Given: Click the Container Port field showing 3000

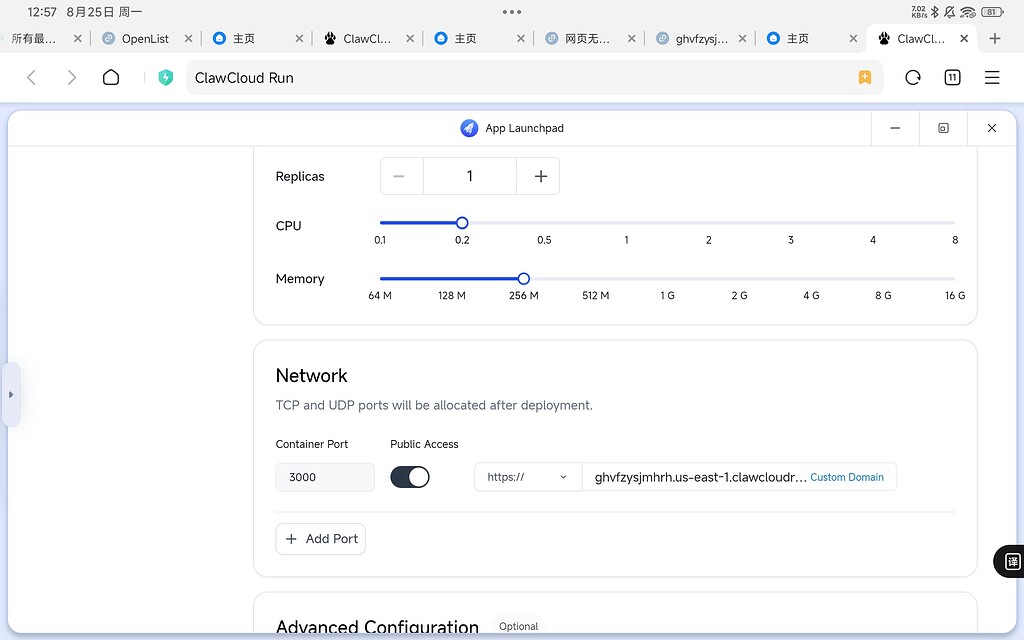Looking at the screenshot, I should [325, 477].
